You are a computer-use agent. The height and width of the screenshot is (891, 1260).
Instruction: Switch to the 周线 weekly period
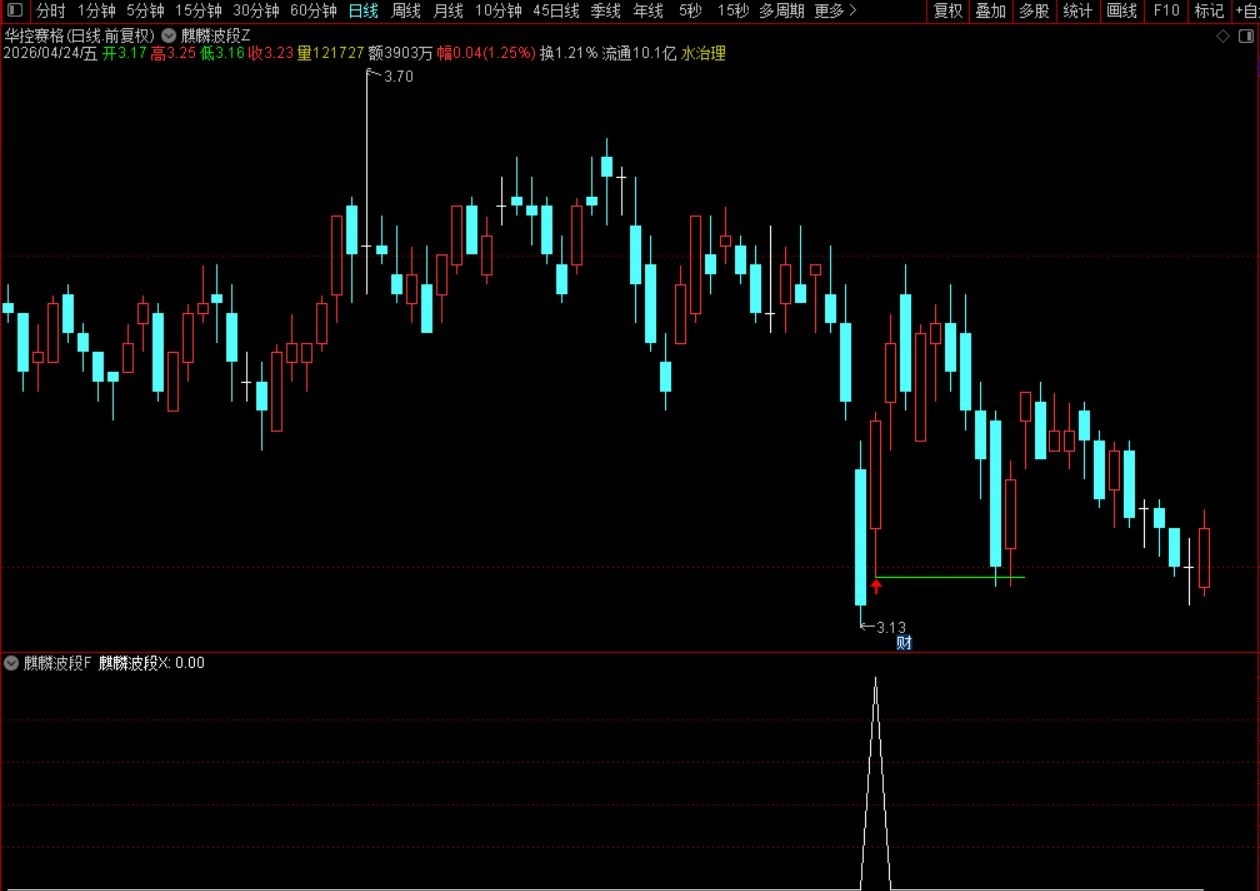coord(406,11)
